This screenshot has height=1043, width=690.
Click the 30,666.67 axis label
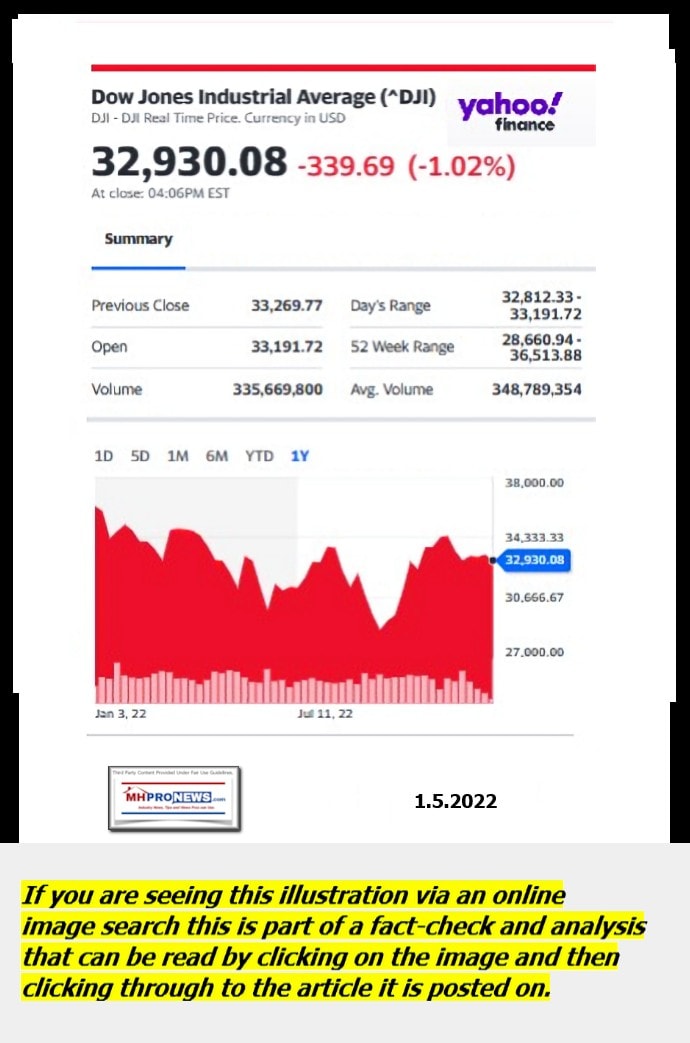[534, 597]
